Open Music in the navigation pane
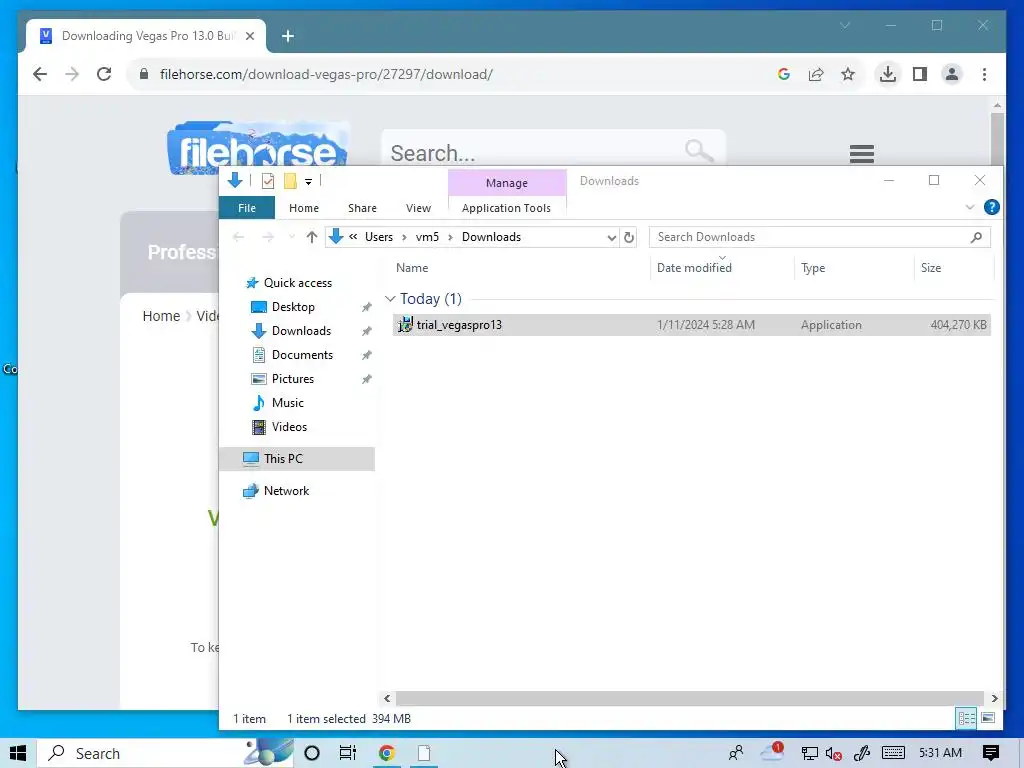The width and height of the screenshot is (1024, 768). click(287, 403)
